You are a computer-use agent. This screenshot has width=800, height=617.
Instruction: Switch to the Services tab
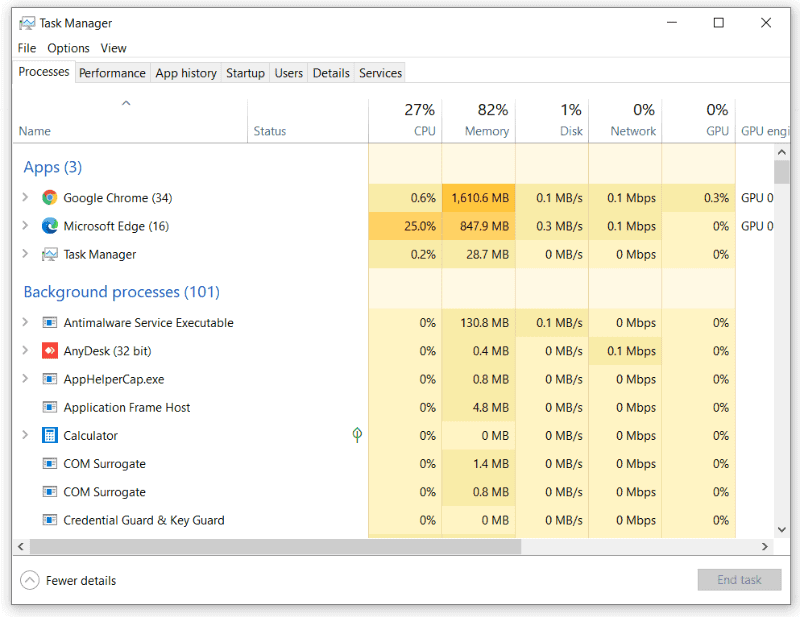[x=381, y=73]
